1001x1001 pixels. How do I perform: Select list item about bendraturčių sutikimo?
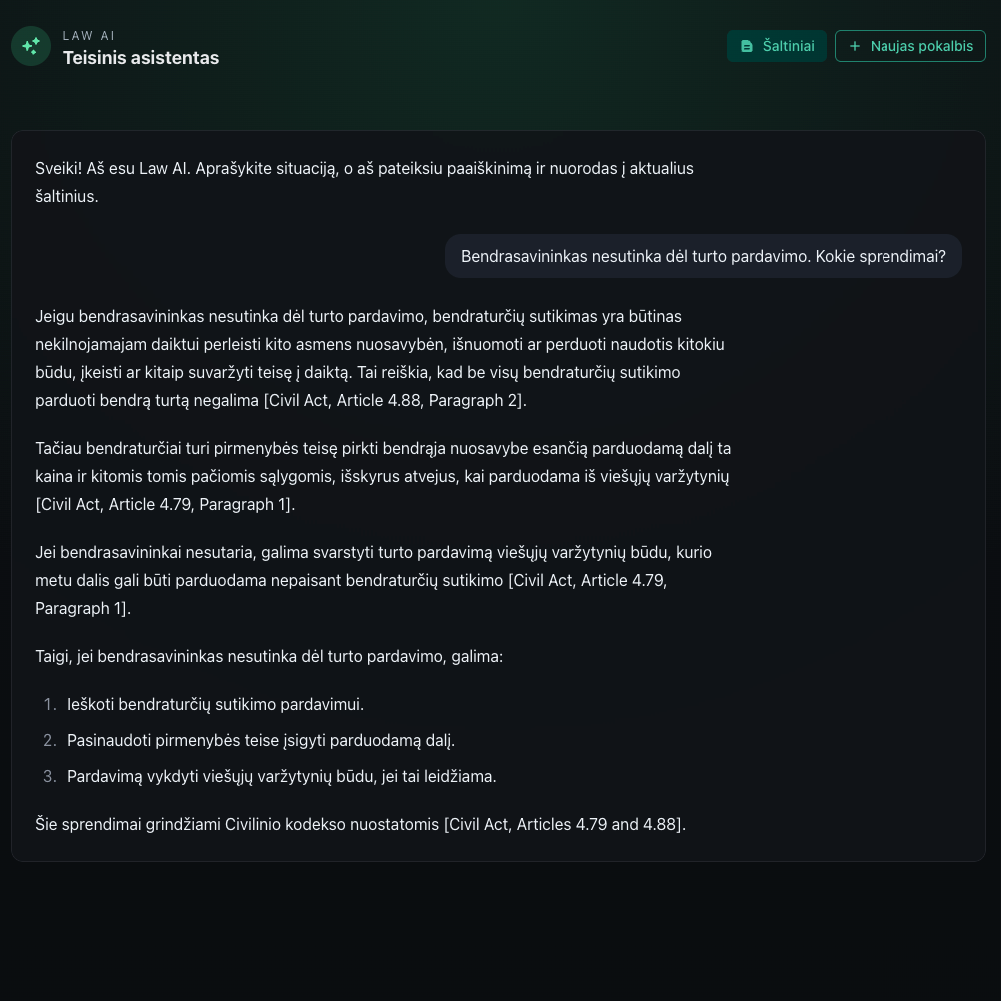point(215,704)
